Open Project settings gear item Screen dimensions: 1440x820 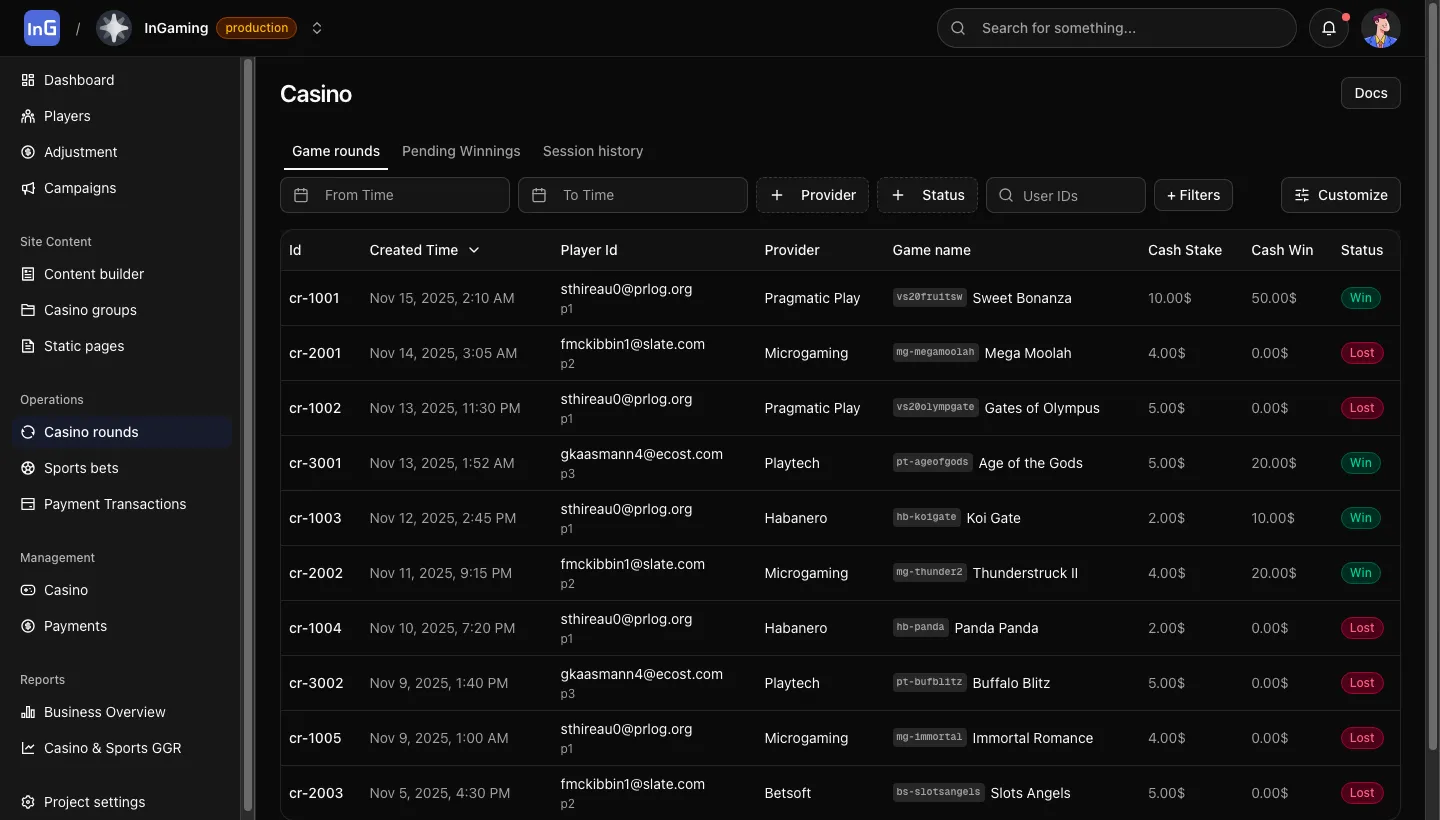click(94, 802)
